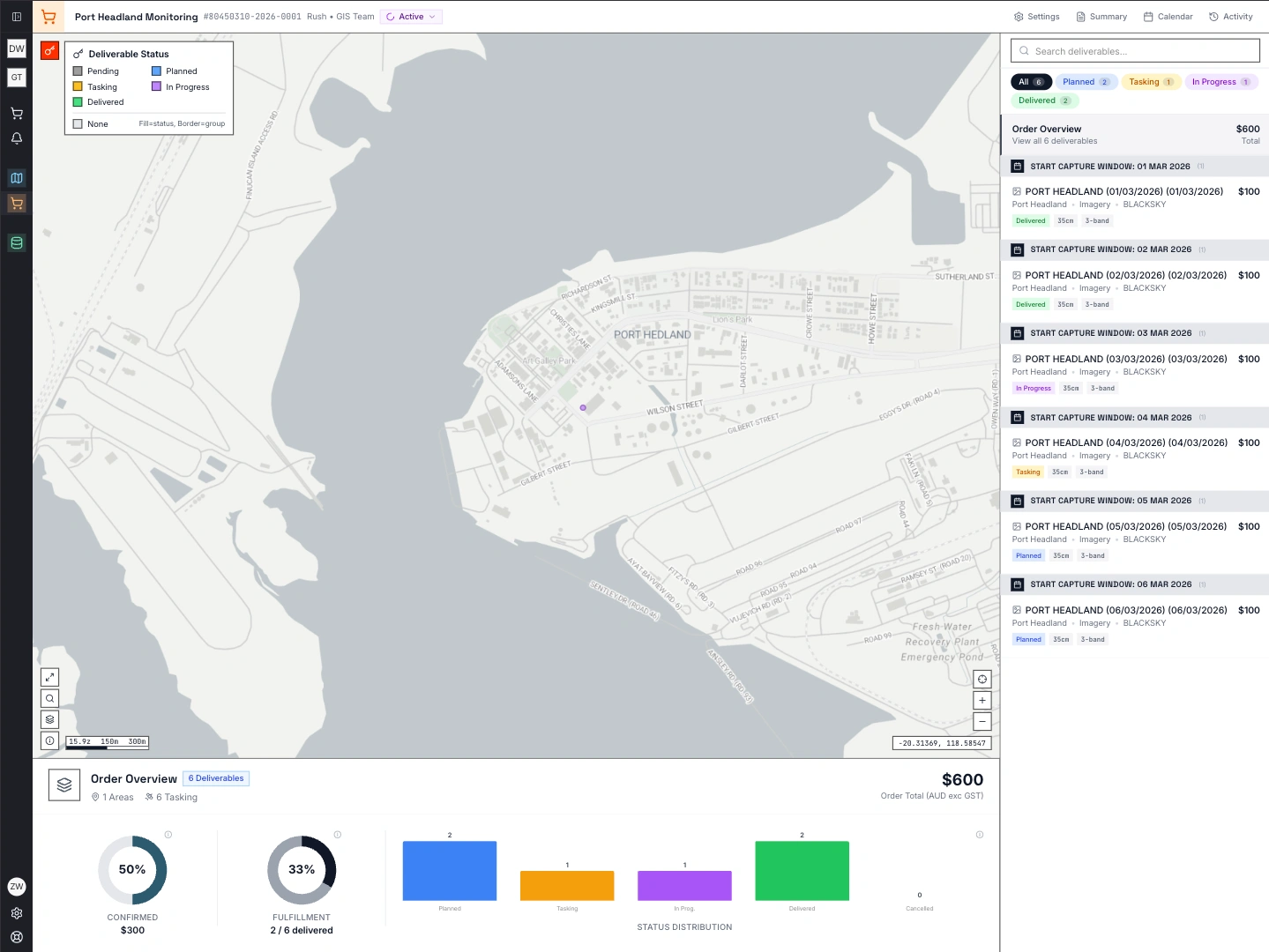This screenshot has width=1269, height=952.
Task: Click the map search magnifier icon
Action: tap(50, 698)
